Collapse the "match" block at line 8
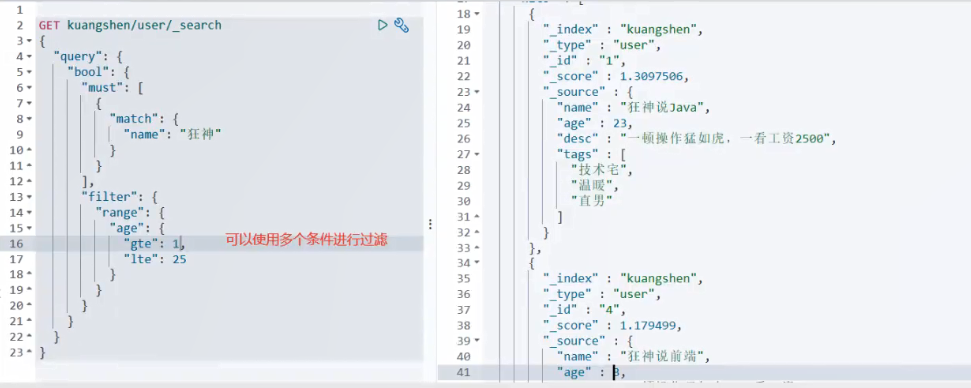Viewport: 971px width, 388px height. pyautogui.click(x=29, y=119)
